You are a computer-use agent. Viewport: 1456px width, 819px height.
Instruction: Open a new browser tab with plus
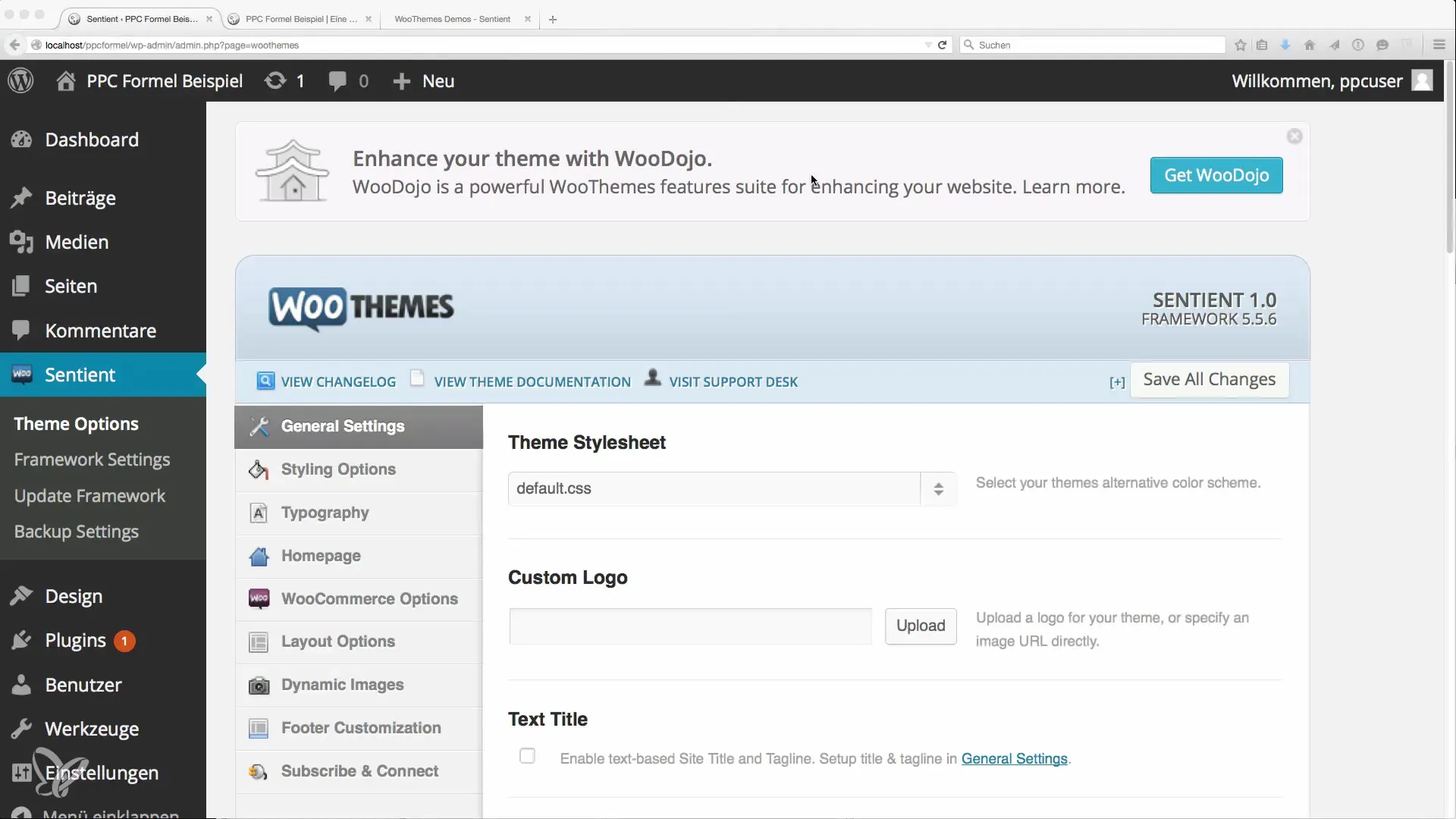point(553,20)
